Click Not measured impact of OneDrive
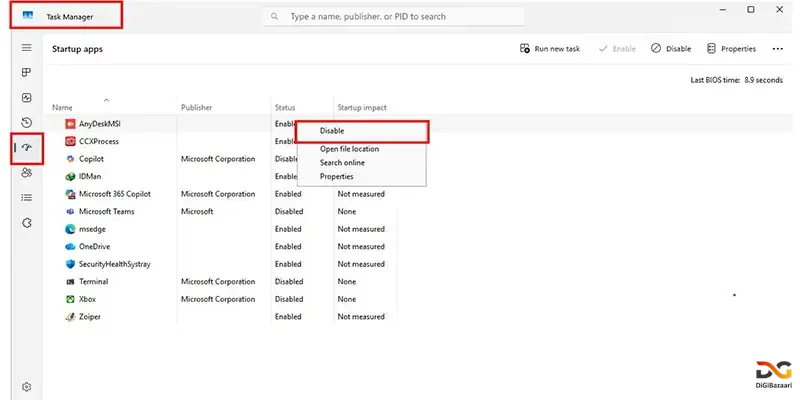This screenshot has height=400, width=800. click(361, 246)
